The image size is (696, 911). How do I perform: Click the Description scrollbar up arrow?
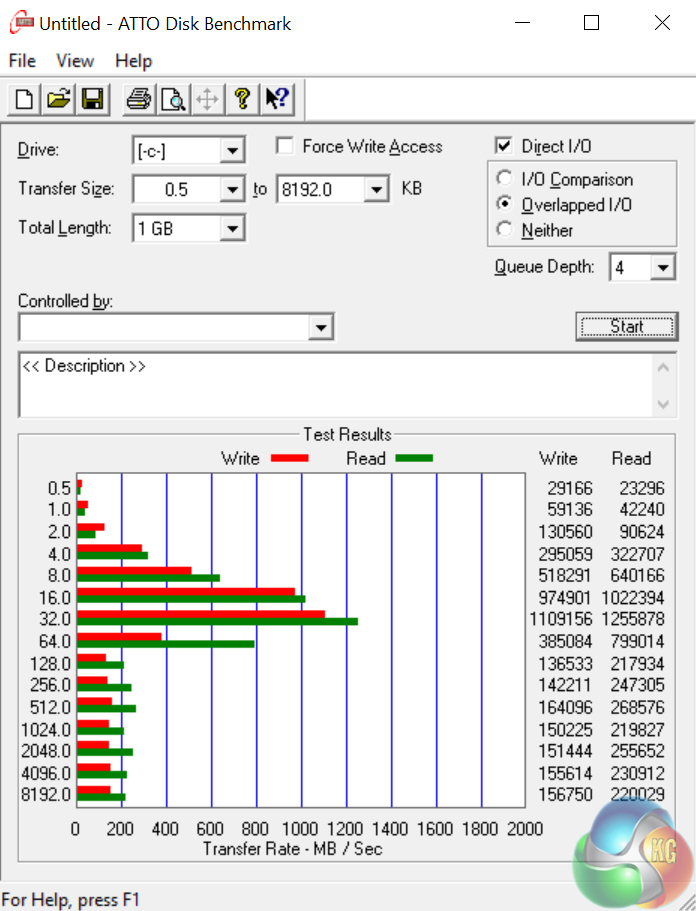663,368
